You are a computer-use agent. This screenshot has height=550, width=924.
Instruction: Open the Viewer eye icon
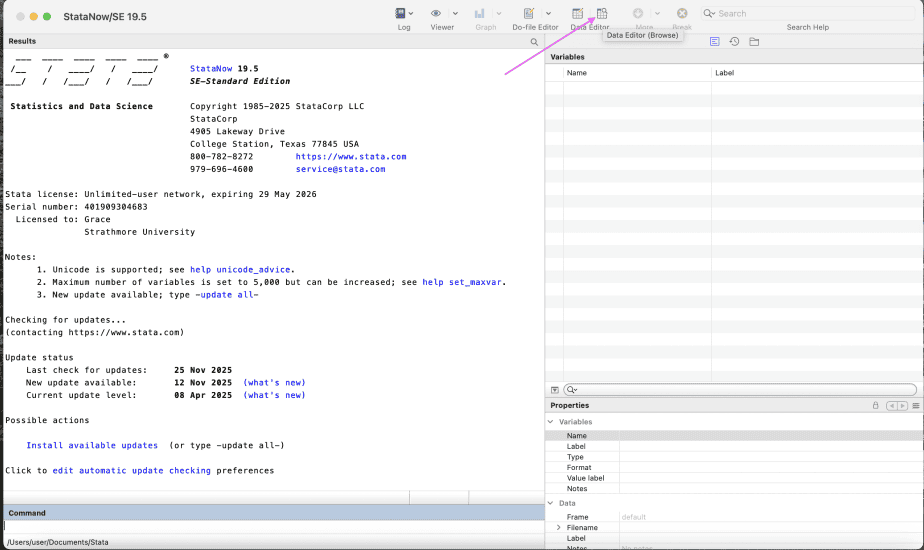[x=436, y=13]
